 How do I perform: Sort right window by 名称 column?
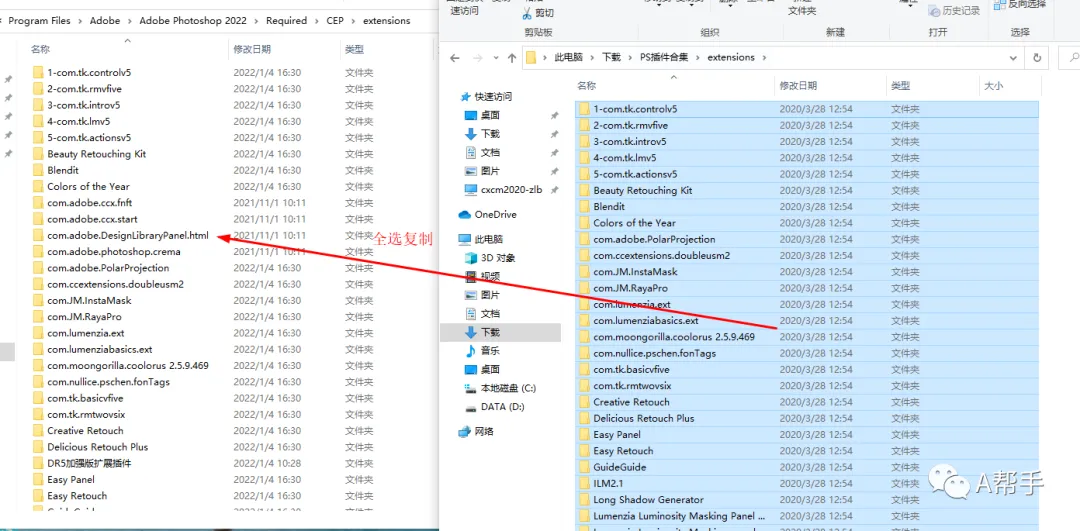tap(586, 86)
